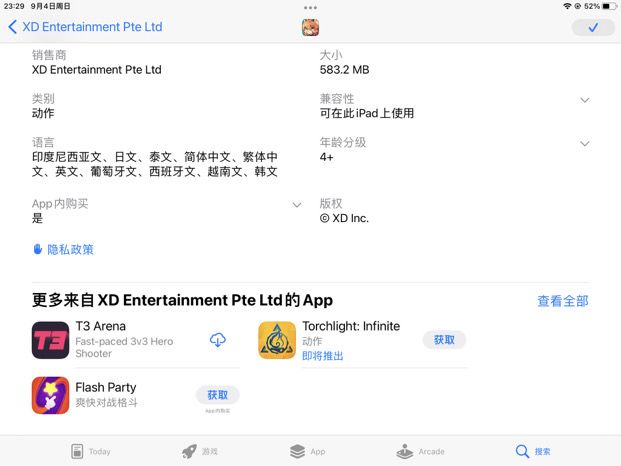Screen dimensions: 621x466
Task: Tap the app icon in navigation bar
Action: pos(310,27)
